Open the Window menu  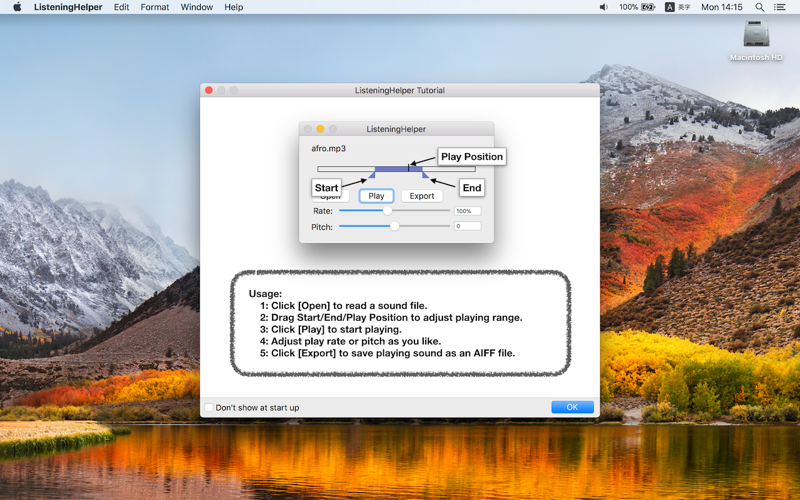tap(196, 7)
